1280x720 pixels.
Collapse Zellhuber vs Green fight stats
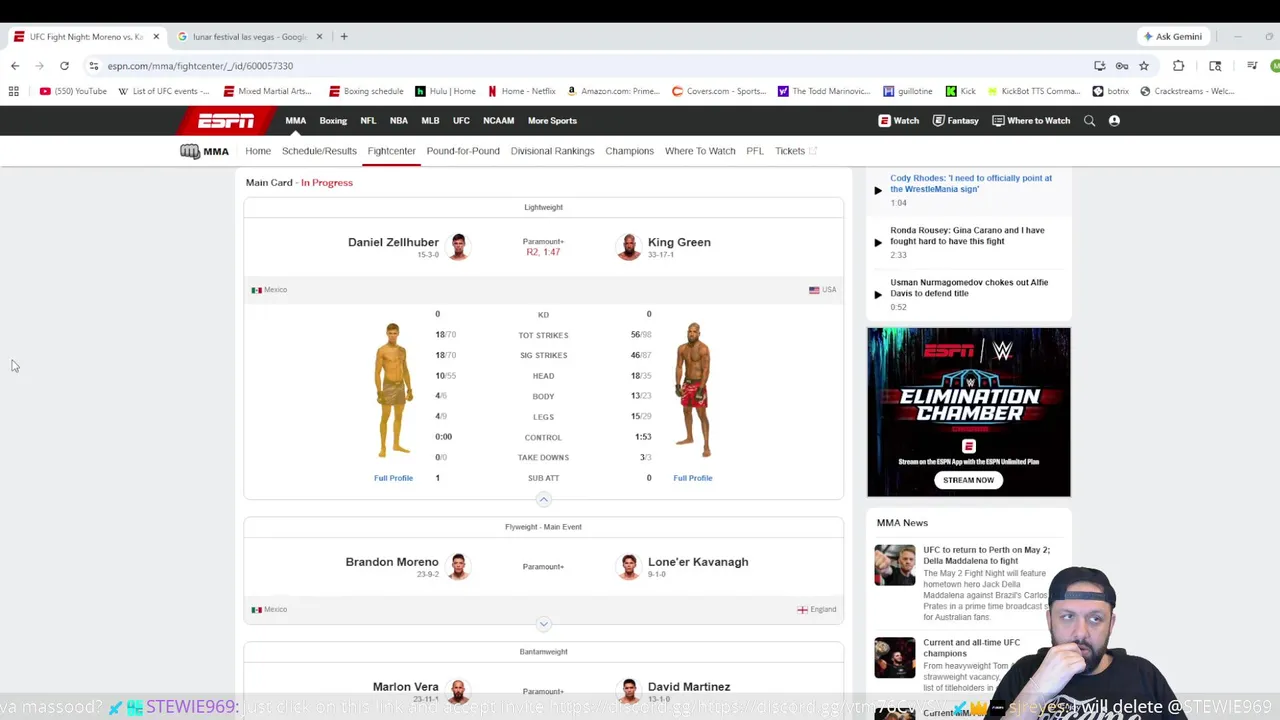click(543, 499)
